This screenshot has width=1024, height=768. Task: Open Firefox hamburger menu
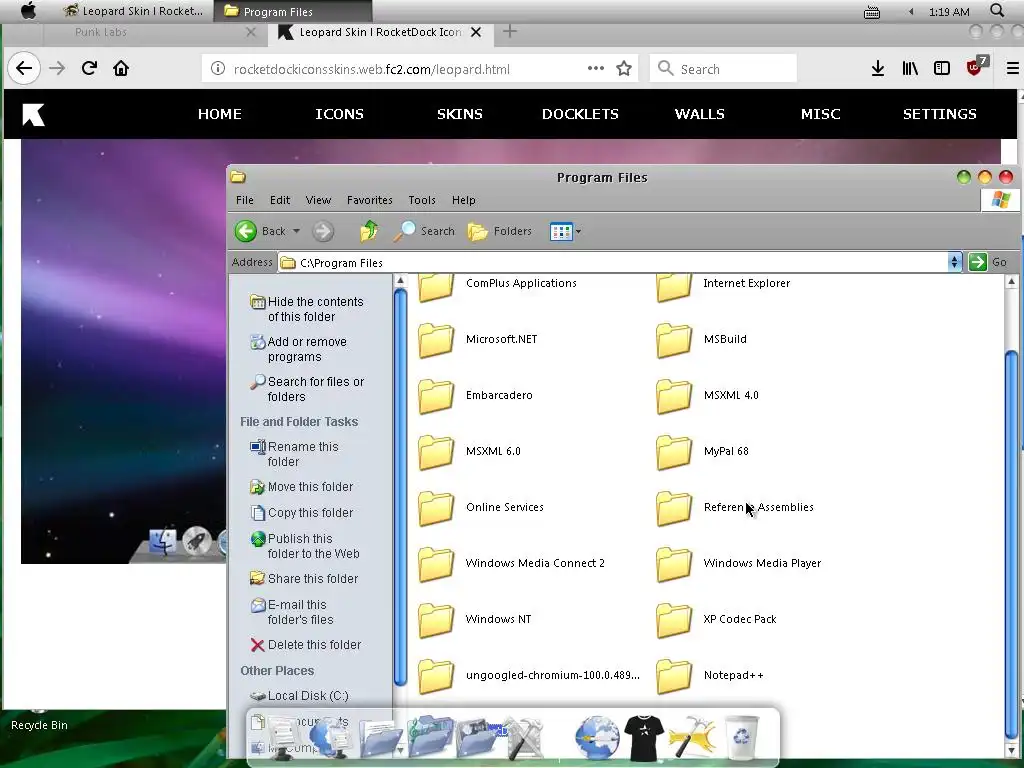[x=1013, y=69]
